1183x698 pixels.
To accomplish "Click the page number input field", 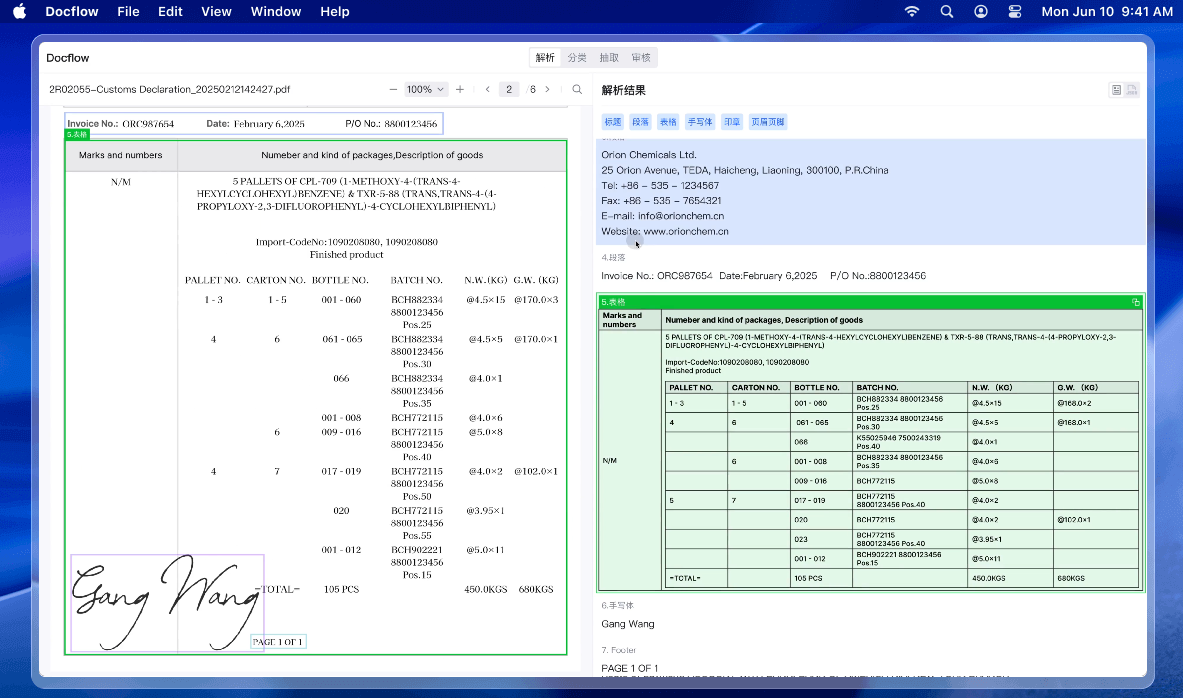I will (x=509, y=89).
